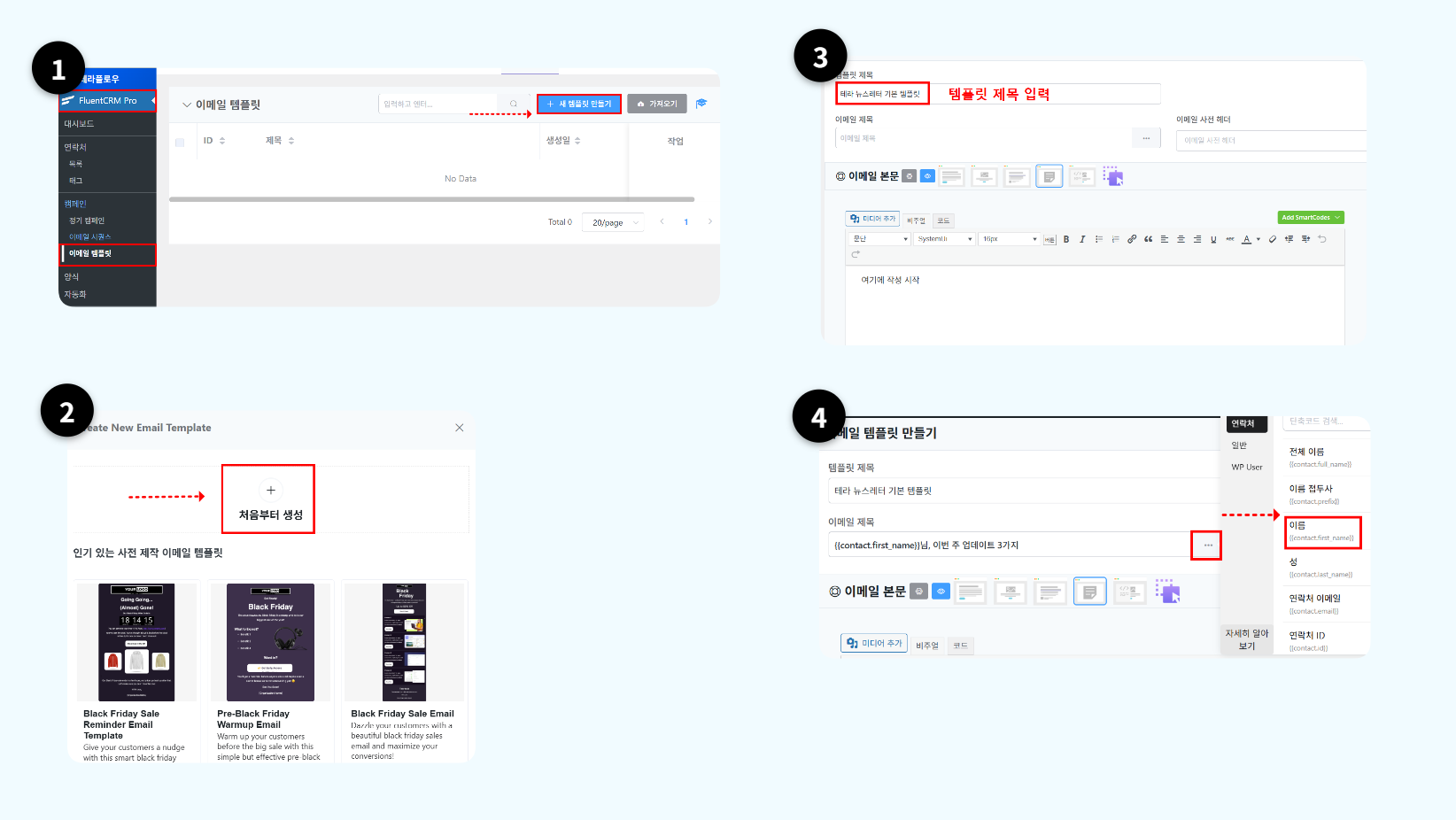1456x820 pixels.
Task: Open the text color picker in the toolbar
Action: (1245, 238)
